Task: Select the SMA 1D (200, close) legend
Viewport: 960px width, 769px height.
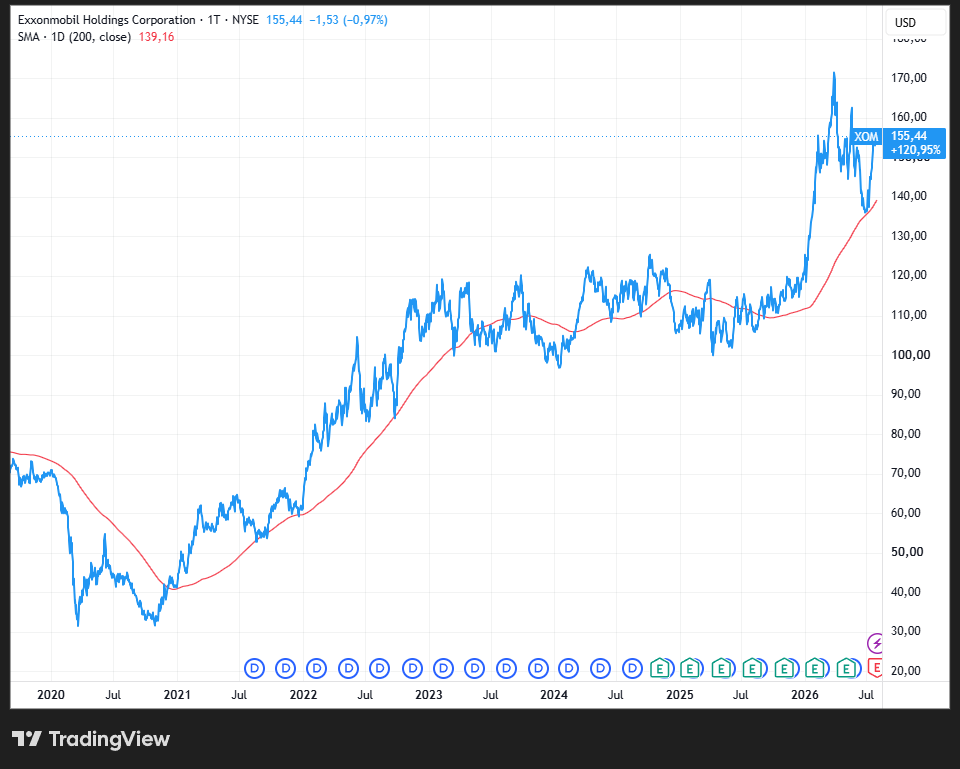Action: click(74, 37)
